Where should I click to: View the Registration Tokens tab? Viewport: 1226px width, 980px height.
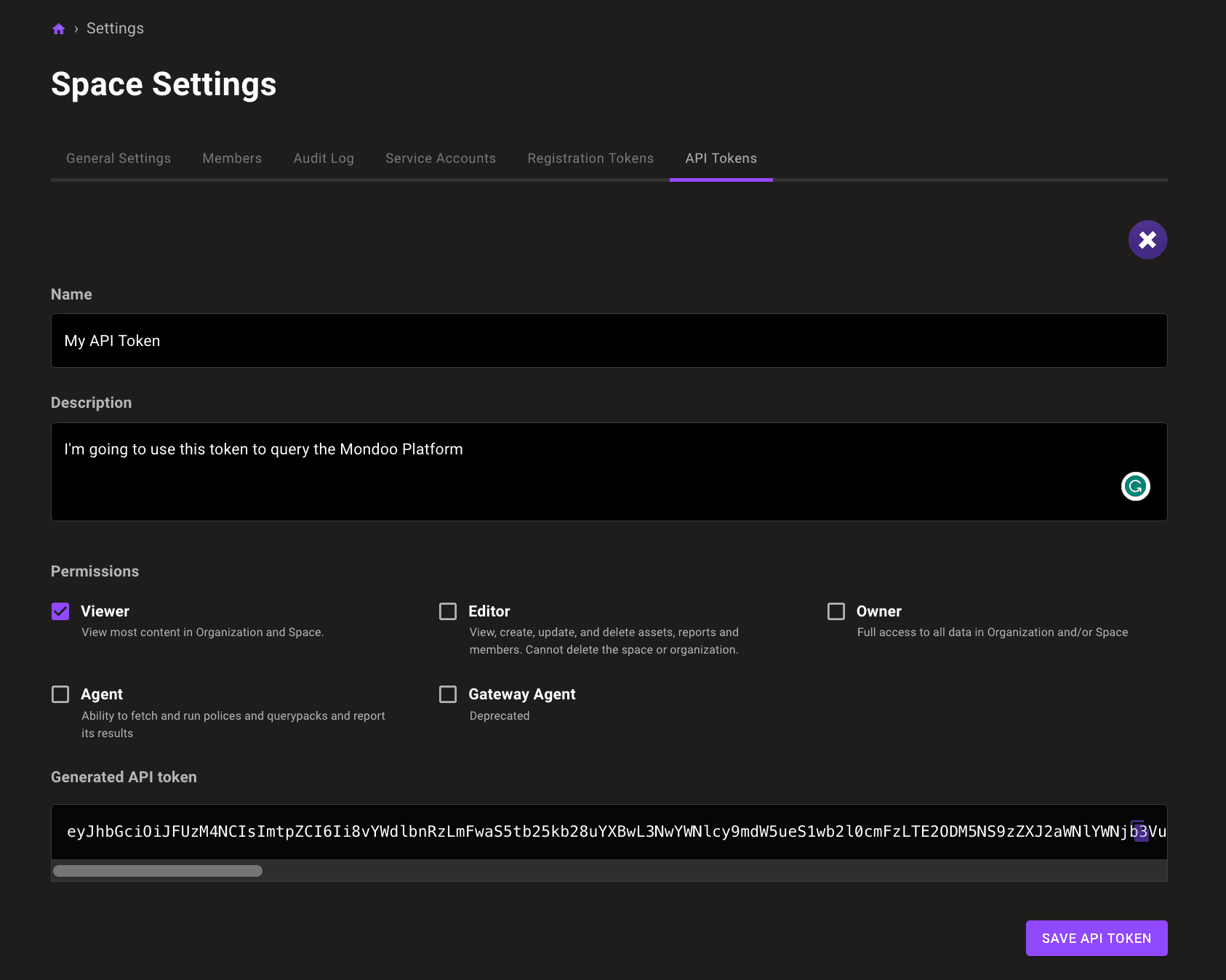click(x=590, y=158)
